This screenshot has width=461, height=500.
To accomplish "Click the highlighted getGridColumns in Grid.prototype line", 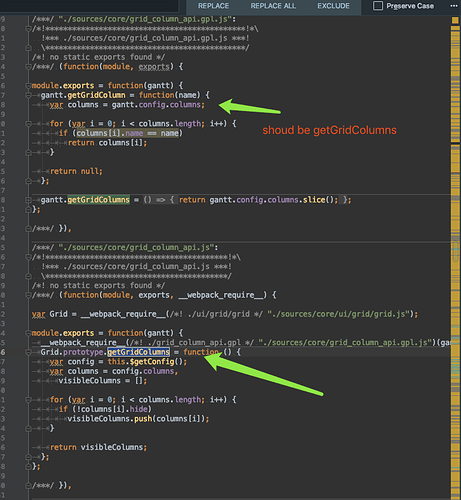I will (x=138, y=352).
